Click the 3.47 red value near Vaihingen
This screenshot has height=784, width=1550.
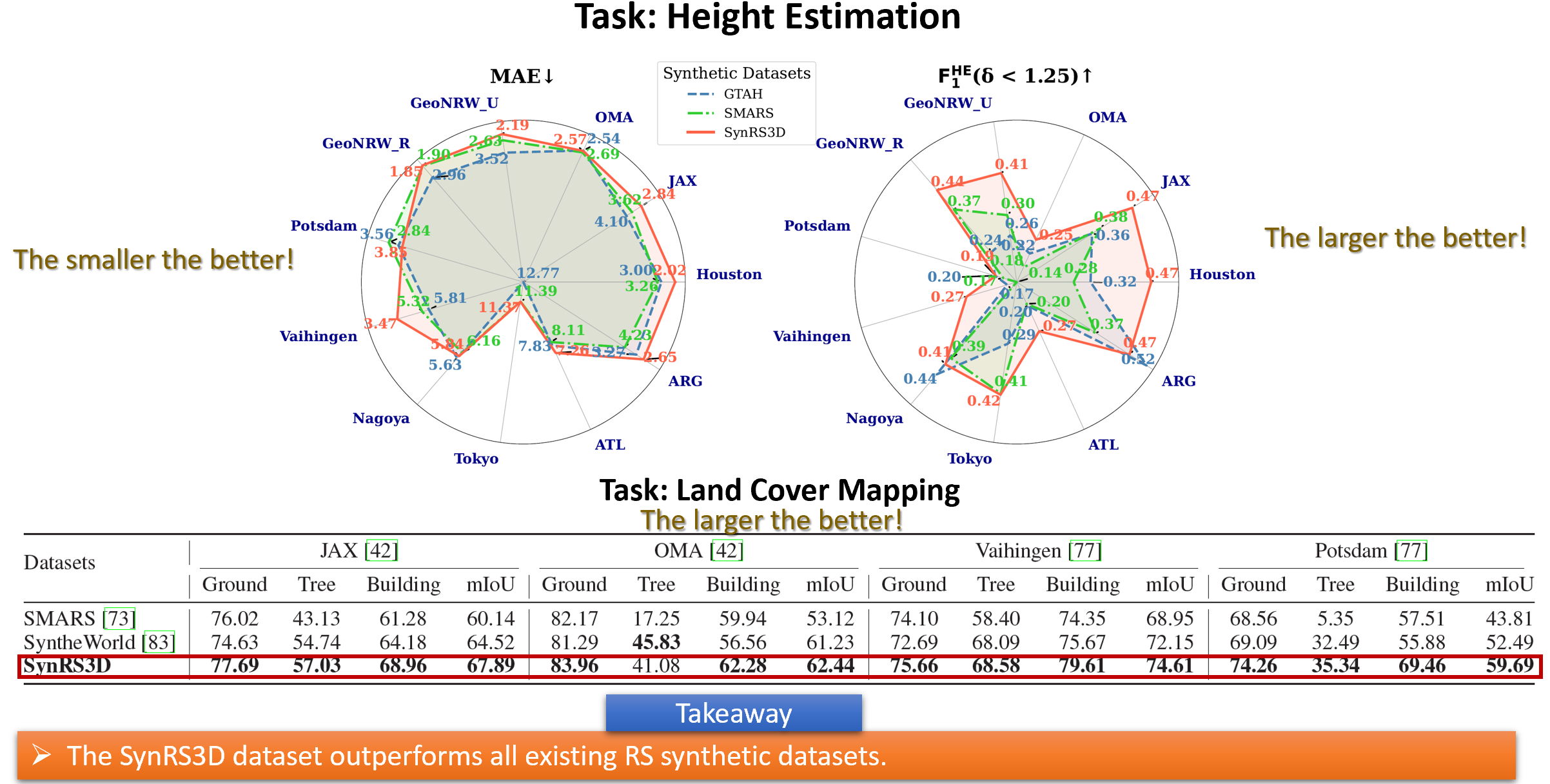pyautogui.click(x=380, y=324)
